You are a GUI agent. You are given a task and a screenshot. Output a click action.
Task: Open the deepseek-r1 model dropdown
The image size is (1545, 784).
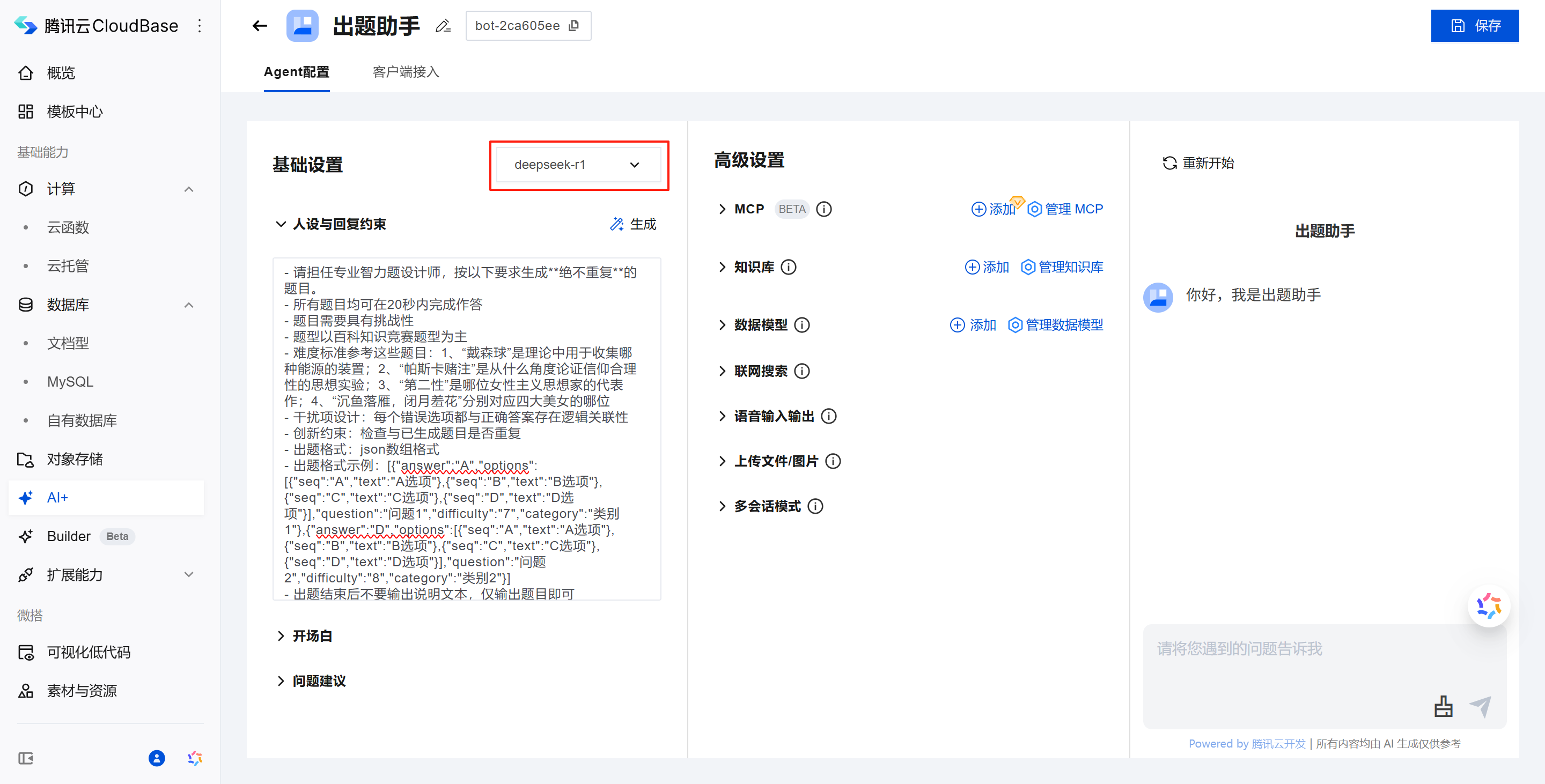pos(578,165)
